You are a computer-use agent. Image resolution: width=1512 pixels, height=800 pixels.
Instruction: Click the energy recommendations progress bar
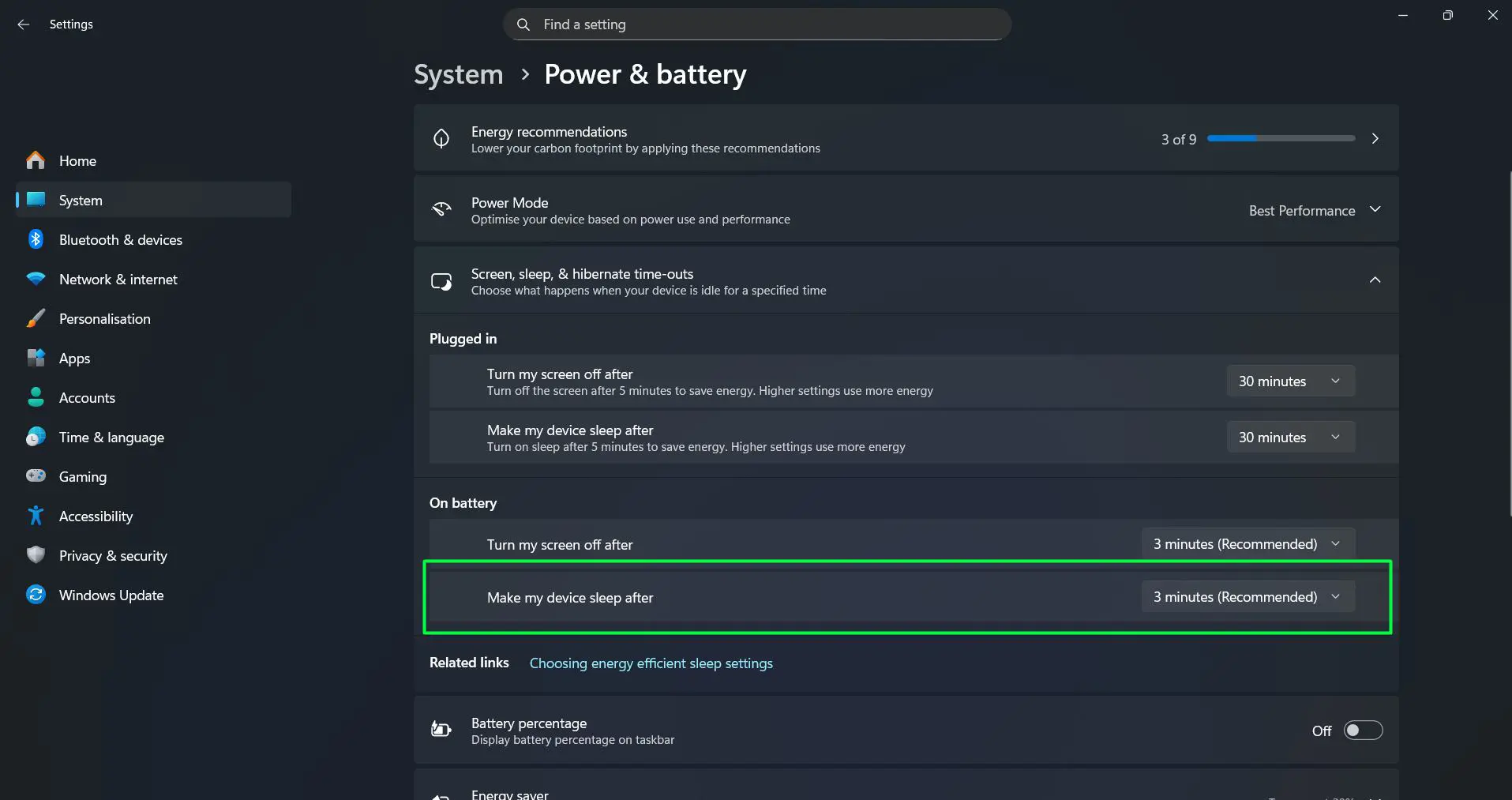tap(1281, 137)
